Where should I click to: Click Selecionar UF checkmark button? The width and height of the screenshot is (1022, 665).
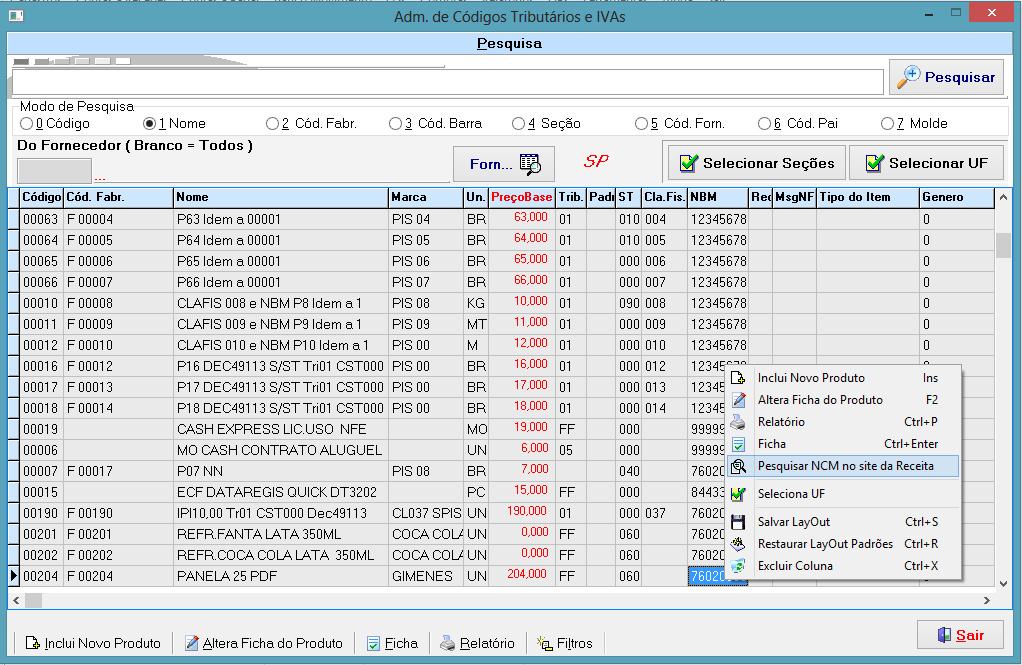926,163
